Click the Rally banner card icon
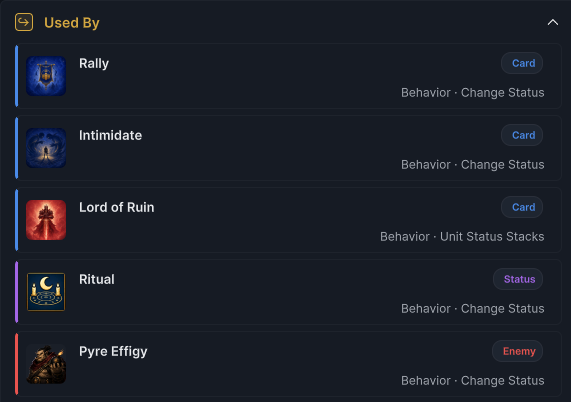This screenshot has height=402, width=571. pyautogui.click(x=46, y=76)
